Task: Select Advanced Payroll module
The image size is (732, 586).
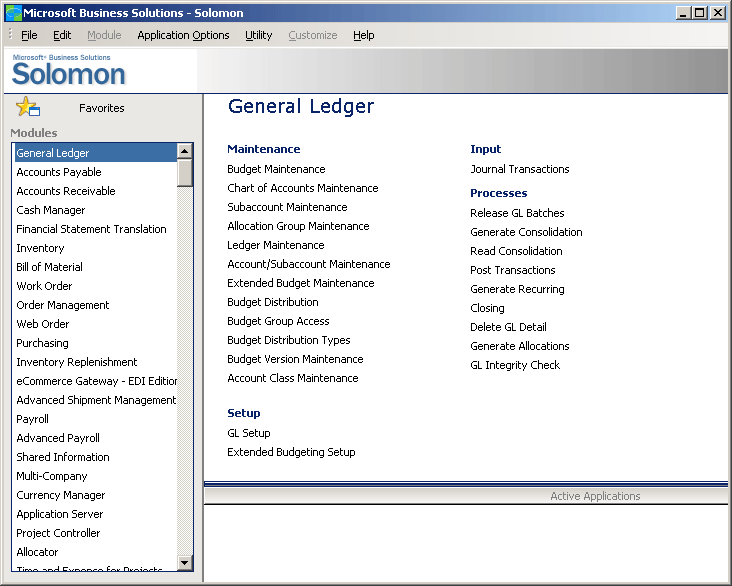Action: point(95,438)
